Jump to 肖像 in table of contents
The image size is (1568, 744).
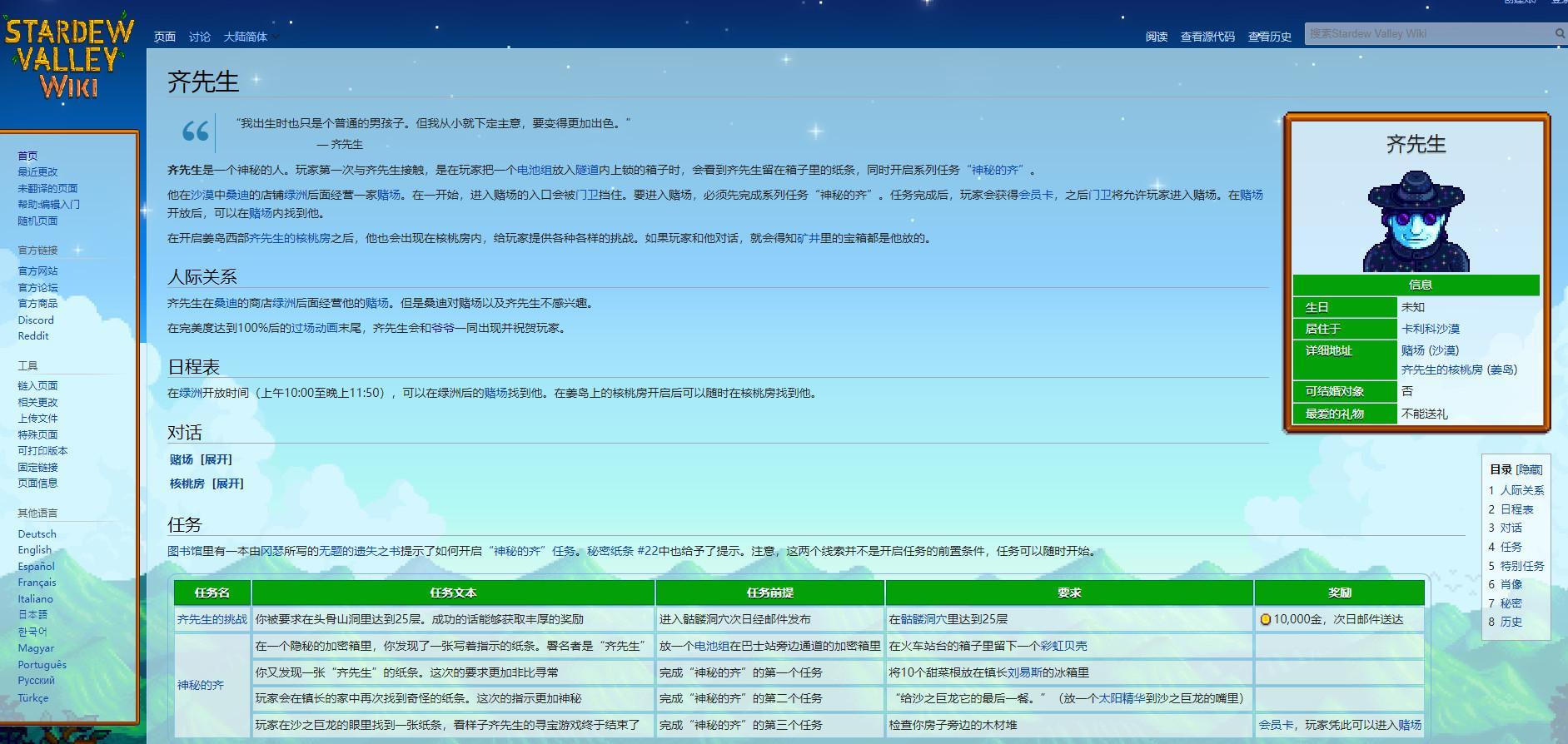point(1511,584)
